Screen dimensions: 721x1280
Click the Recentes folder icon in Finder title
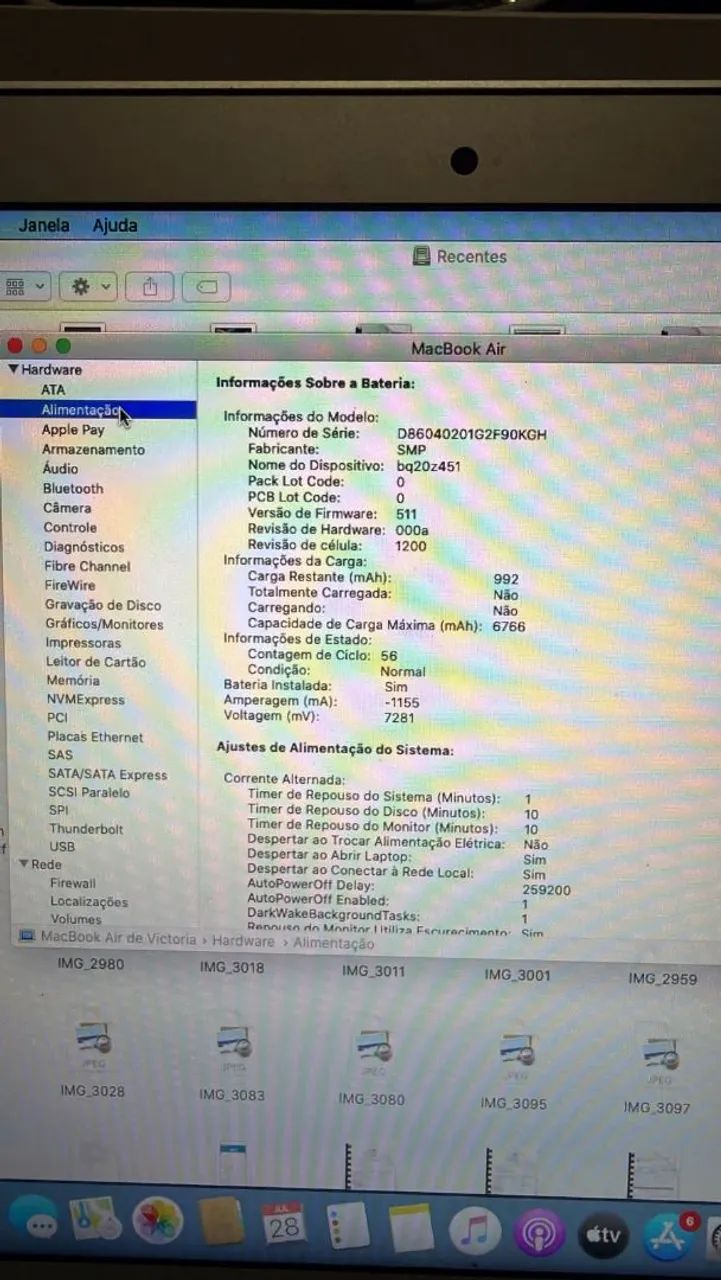[422, 256]
